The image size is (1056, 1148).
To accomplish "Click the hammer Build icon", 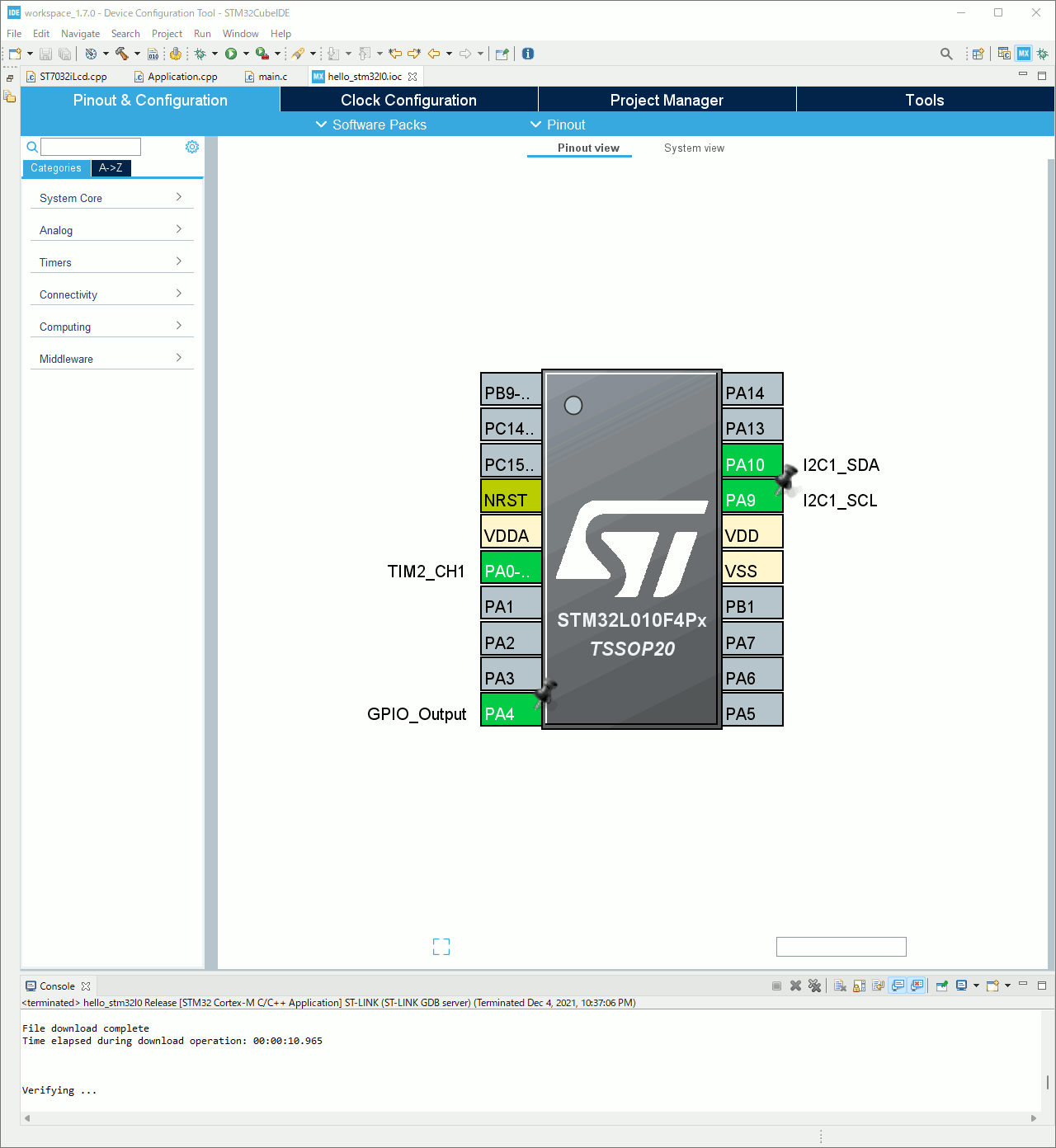I will (122, 54).
